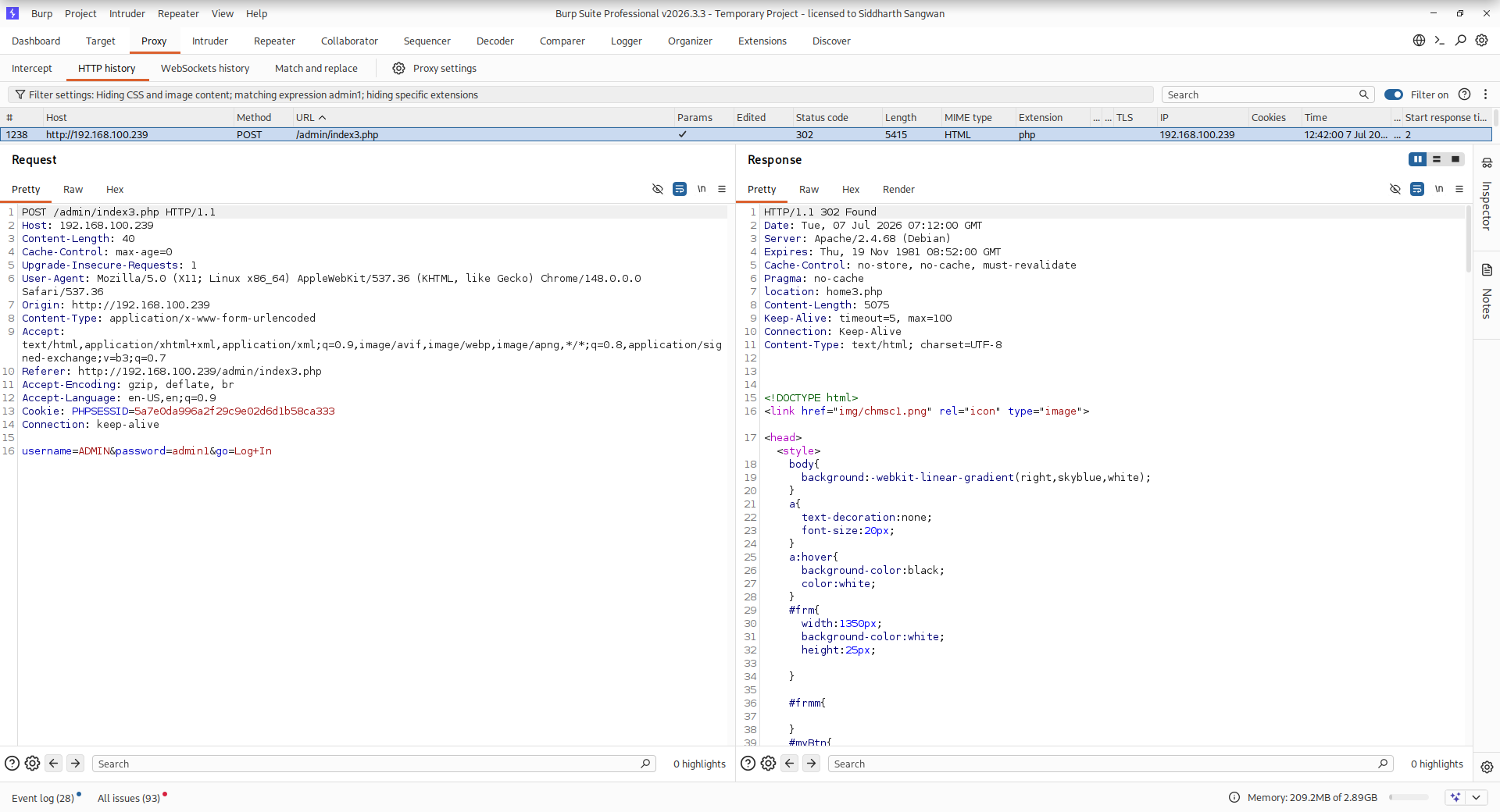Open the top-bar search magnifier icon
This screenshot has width=1500, height=812.
pyautogui.click(x=1460, y=41)
